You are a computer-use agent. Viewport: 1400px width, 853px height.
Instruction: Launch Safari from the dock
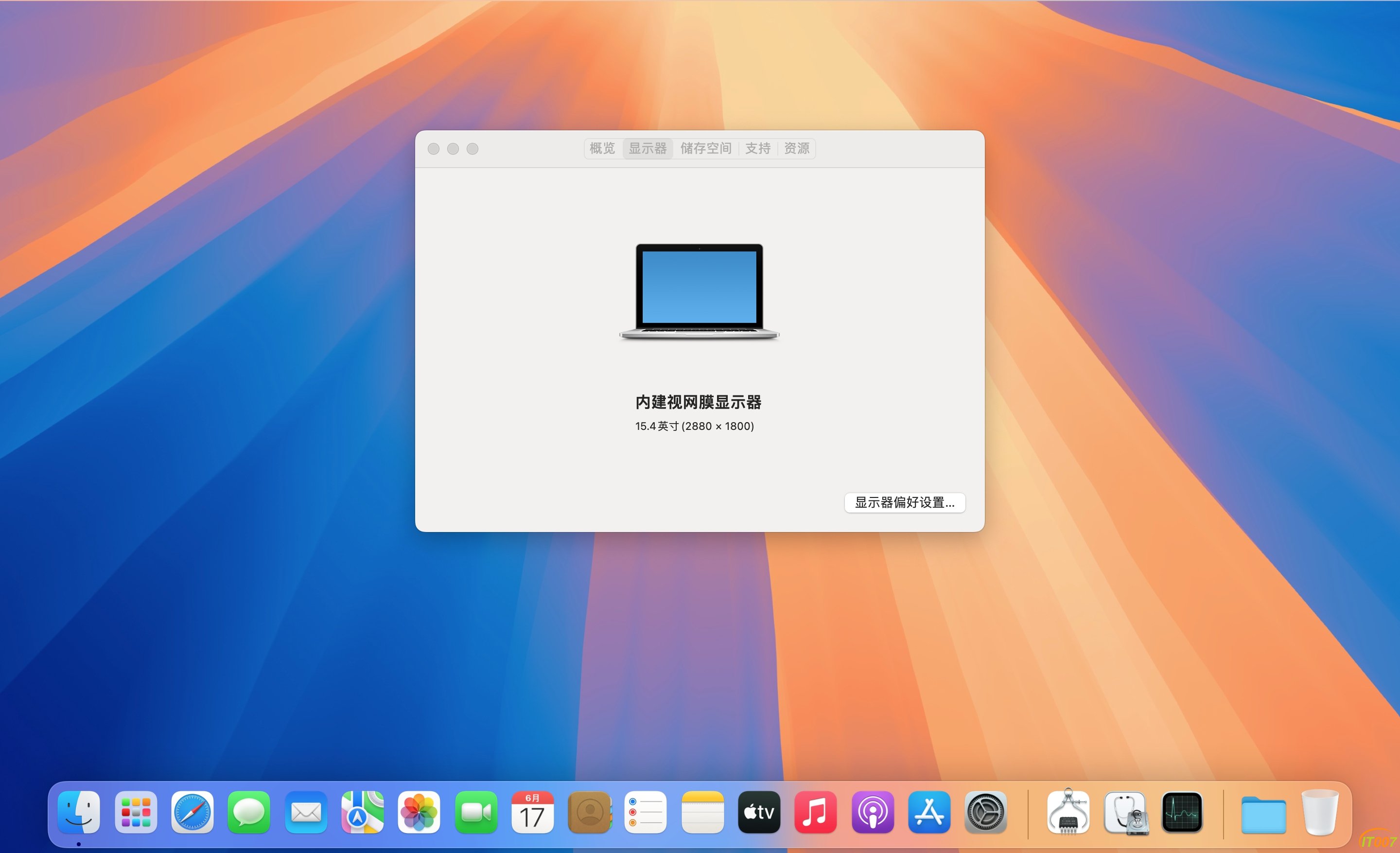click(192, 812)
